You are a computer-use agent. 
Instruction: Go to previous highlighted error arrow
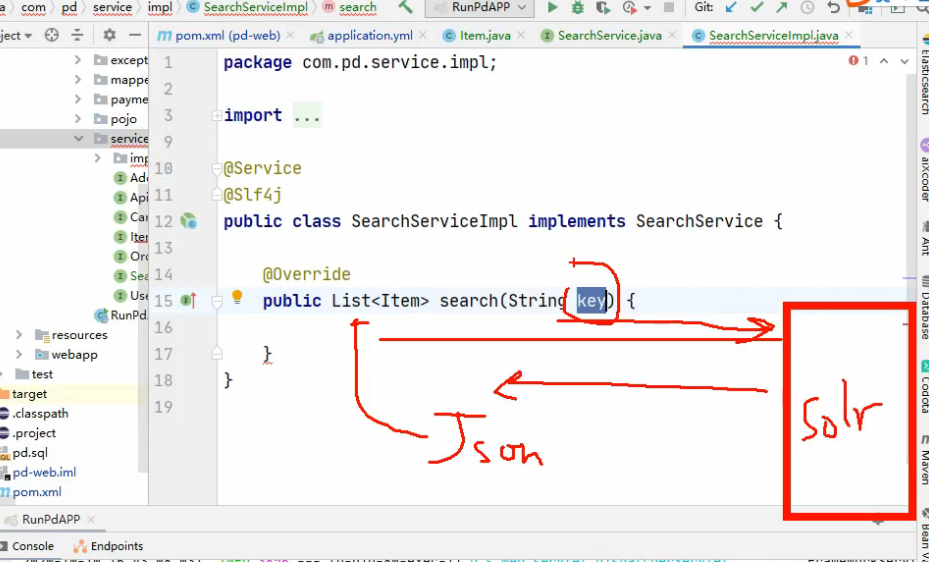884,61
